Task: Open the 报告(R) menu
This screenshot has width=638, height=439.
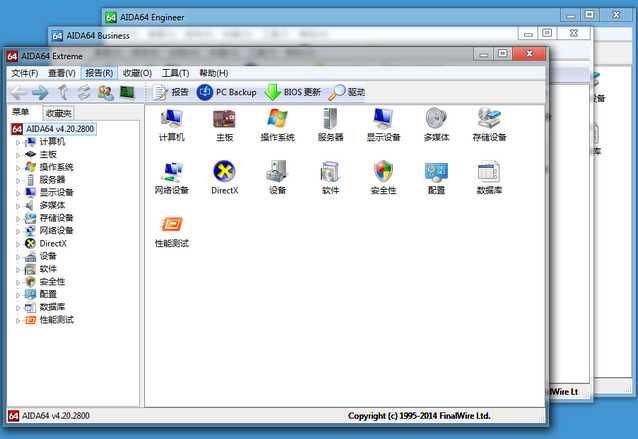Action: (99, 73)
